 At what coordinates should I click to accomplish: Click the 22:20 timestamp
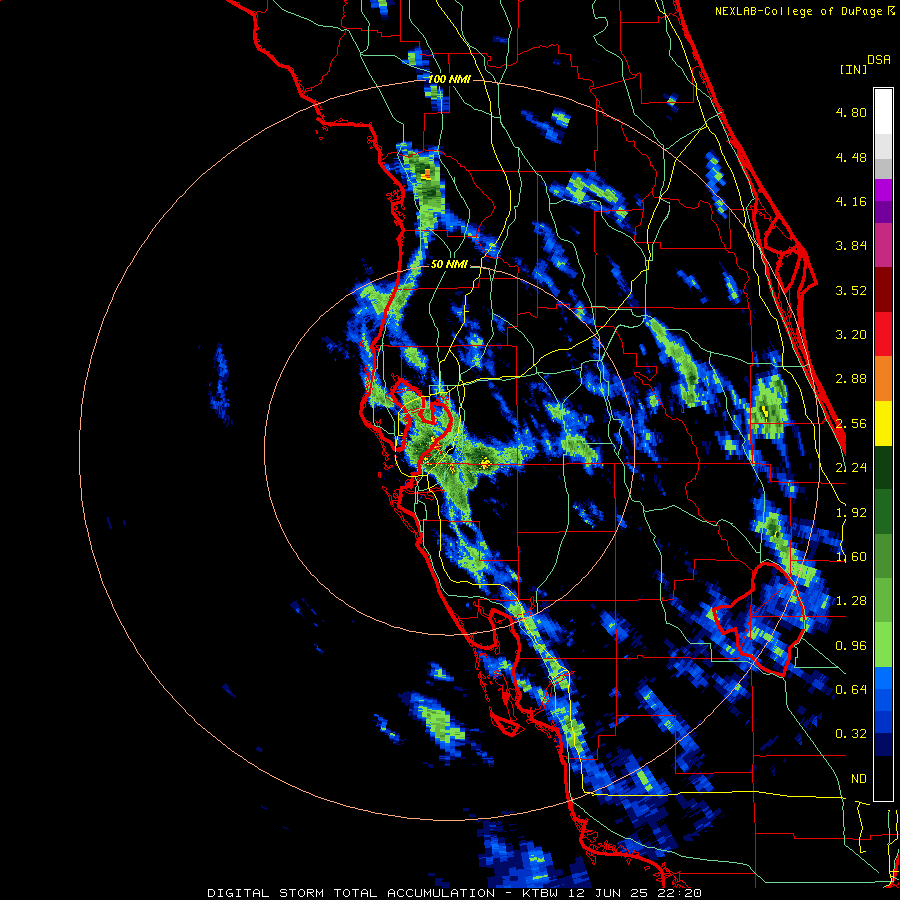(x=679, y=893)
